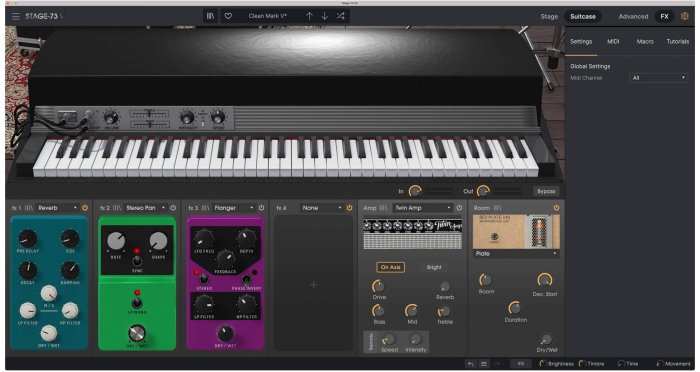700x372 pixels.
Task: Open Midi Channel All dropdown
Action: (x=658, y=78)
